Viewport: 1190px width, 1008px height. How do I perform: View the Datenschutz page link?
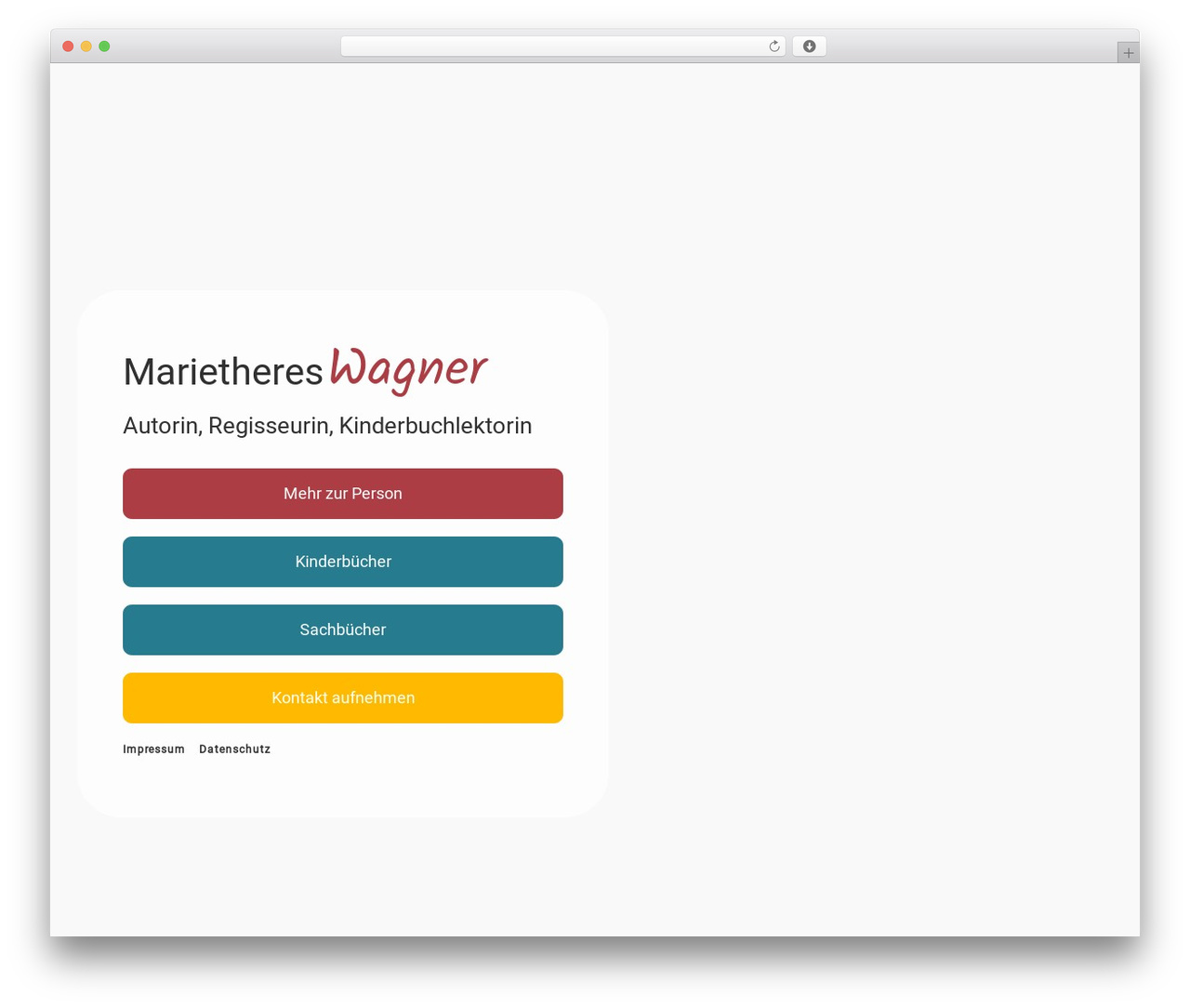point(234,749)
